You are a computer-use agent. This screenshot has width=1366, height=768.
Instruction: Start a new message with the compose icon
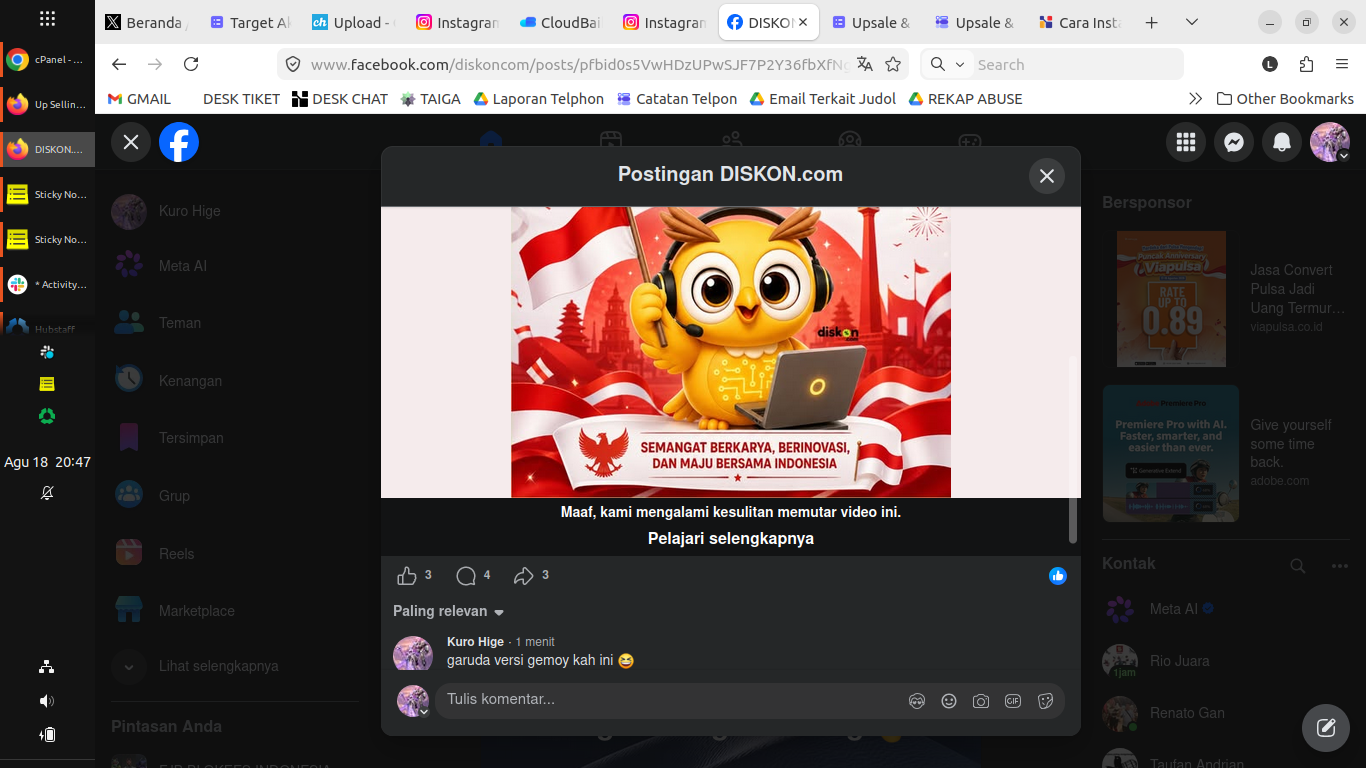[x=1326, y=728]
